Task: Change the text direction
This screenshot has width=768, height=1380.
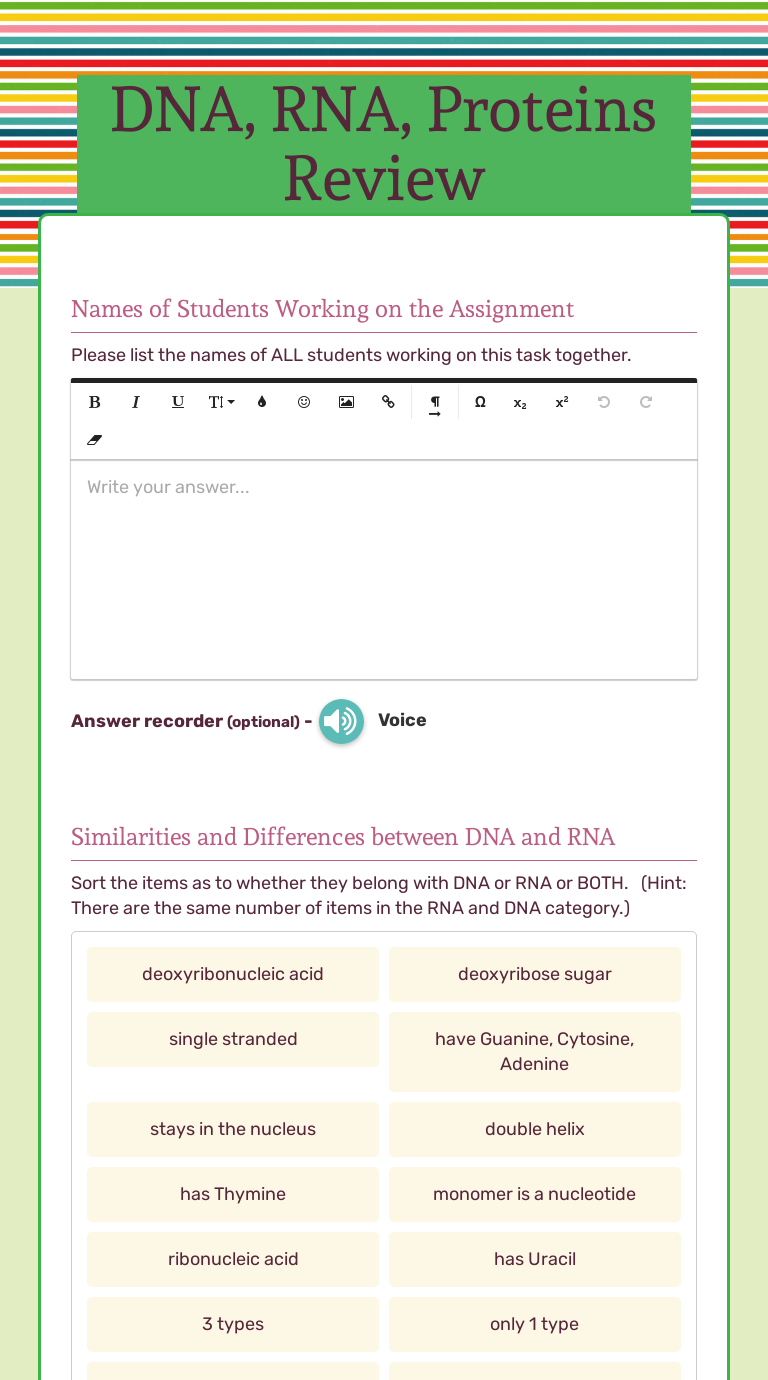Action: tap(435, 404)
